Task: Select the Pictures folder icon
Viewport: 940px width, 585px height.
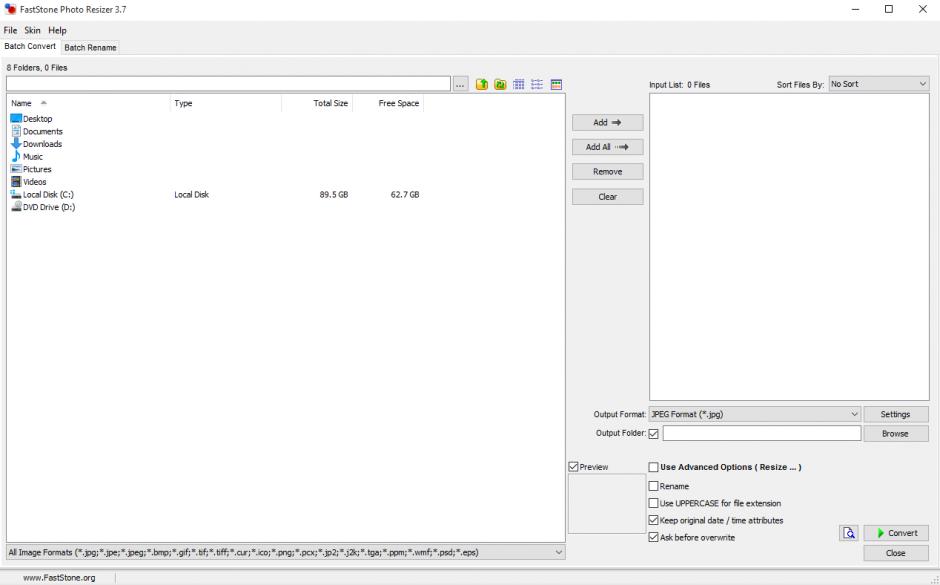Action: click(x=16, y=169)
